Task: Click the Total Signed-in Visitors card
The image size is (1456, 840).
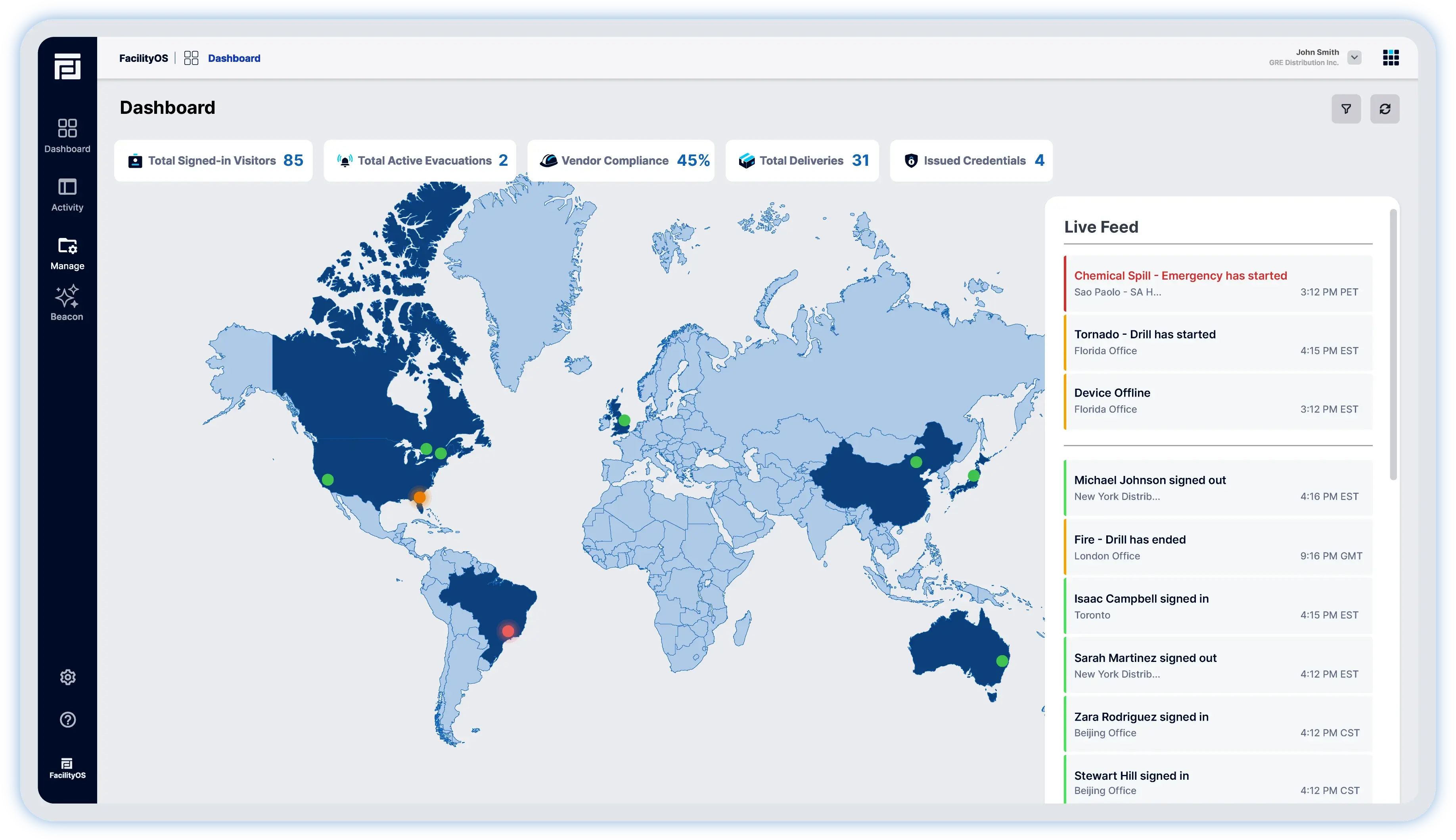Action: coord(213,160)
